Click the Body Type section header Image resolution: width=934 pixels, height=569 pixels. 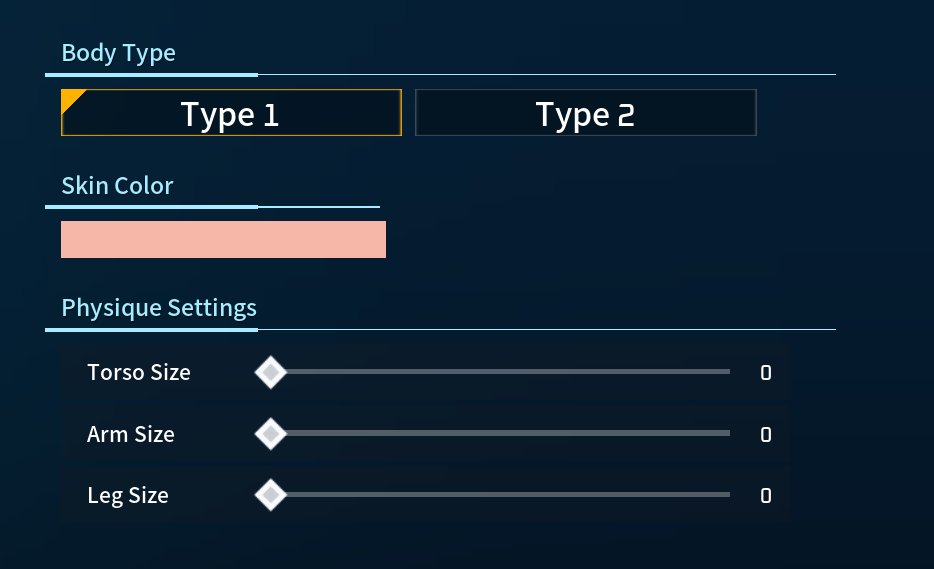pos(118,53)
